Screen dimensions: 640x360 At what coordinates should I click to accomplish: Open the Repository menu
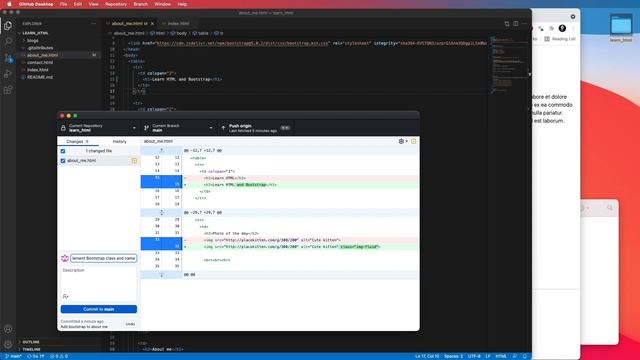tap(116, 4)
